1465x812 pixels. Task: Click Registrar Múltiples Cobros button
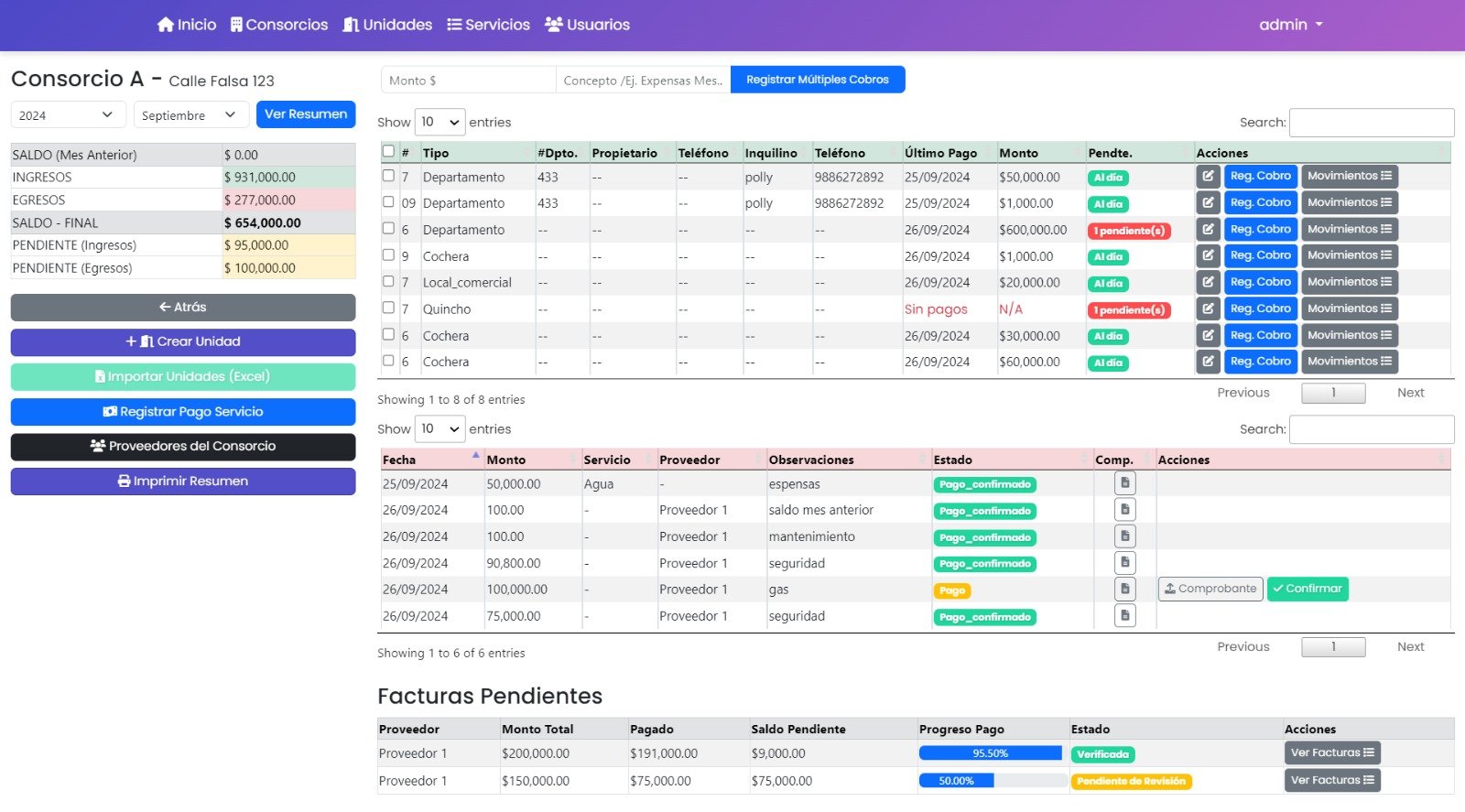point(817,80)
